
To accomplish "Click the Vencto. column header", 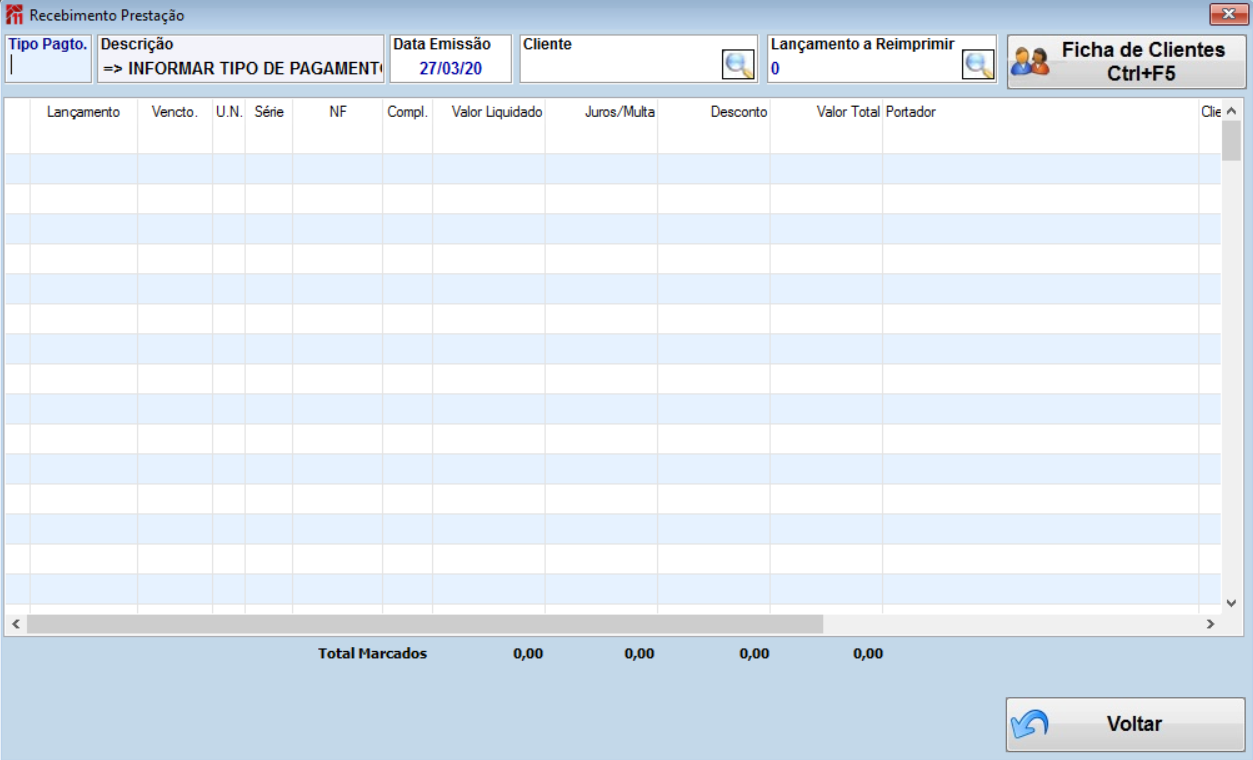I will (175, 112).
